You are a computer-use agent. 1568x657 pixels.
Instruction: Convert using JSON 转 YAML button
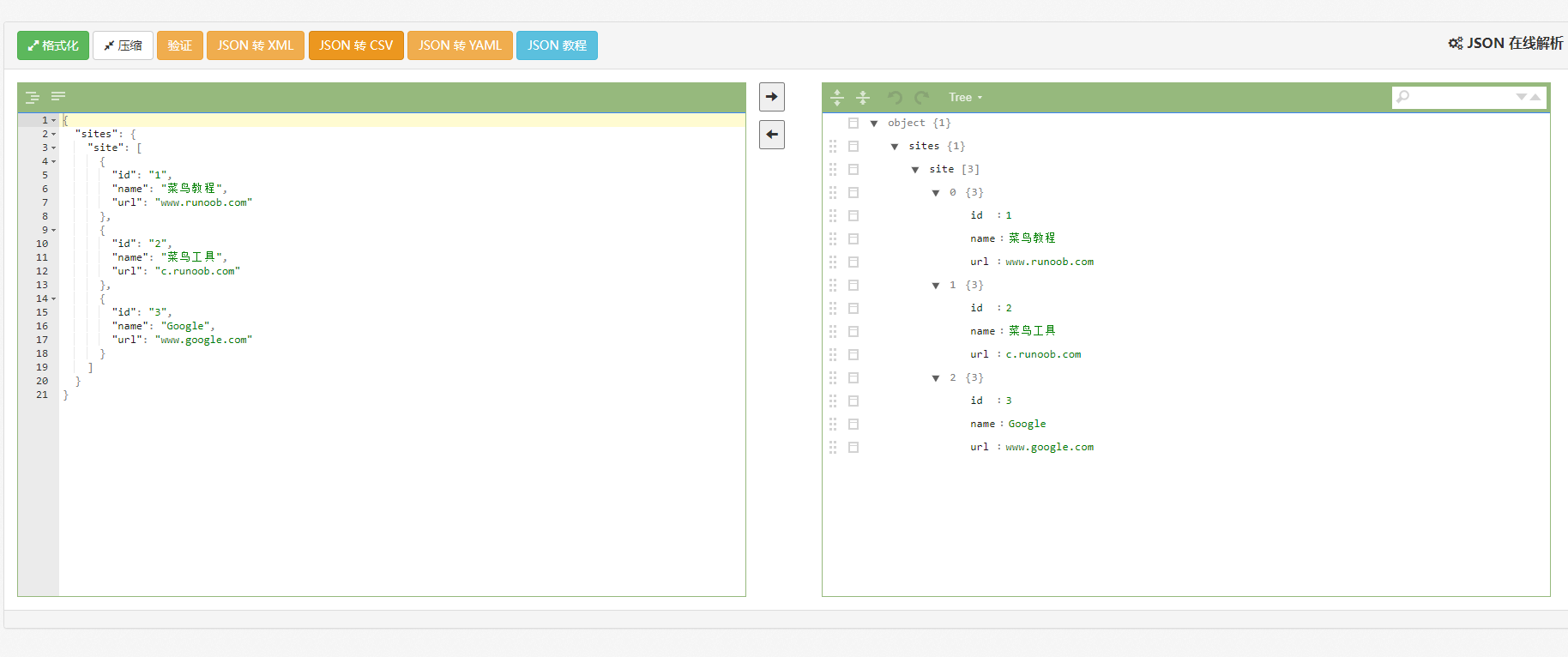point(460,45)
